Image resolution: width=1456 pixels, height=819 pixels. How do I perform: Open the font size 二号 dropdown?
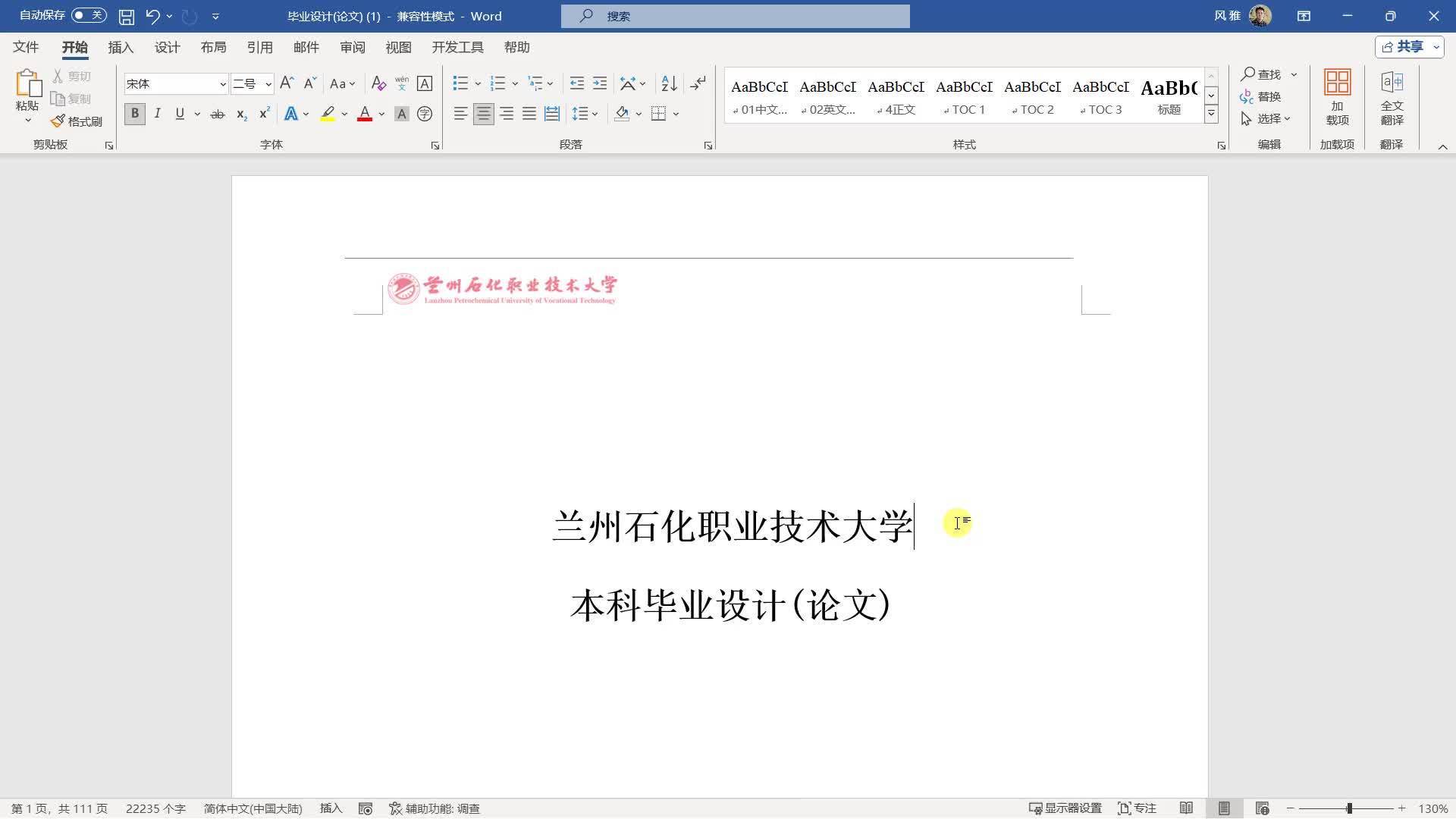[267, 83]
